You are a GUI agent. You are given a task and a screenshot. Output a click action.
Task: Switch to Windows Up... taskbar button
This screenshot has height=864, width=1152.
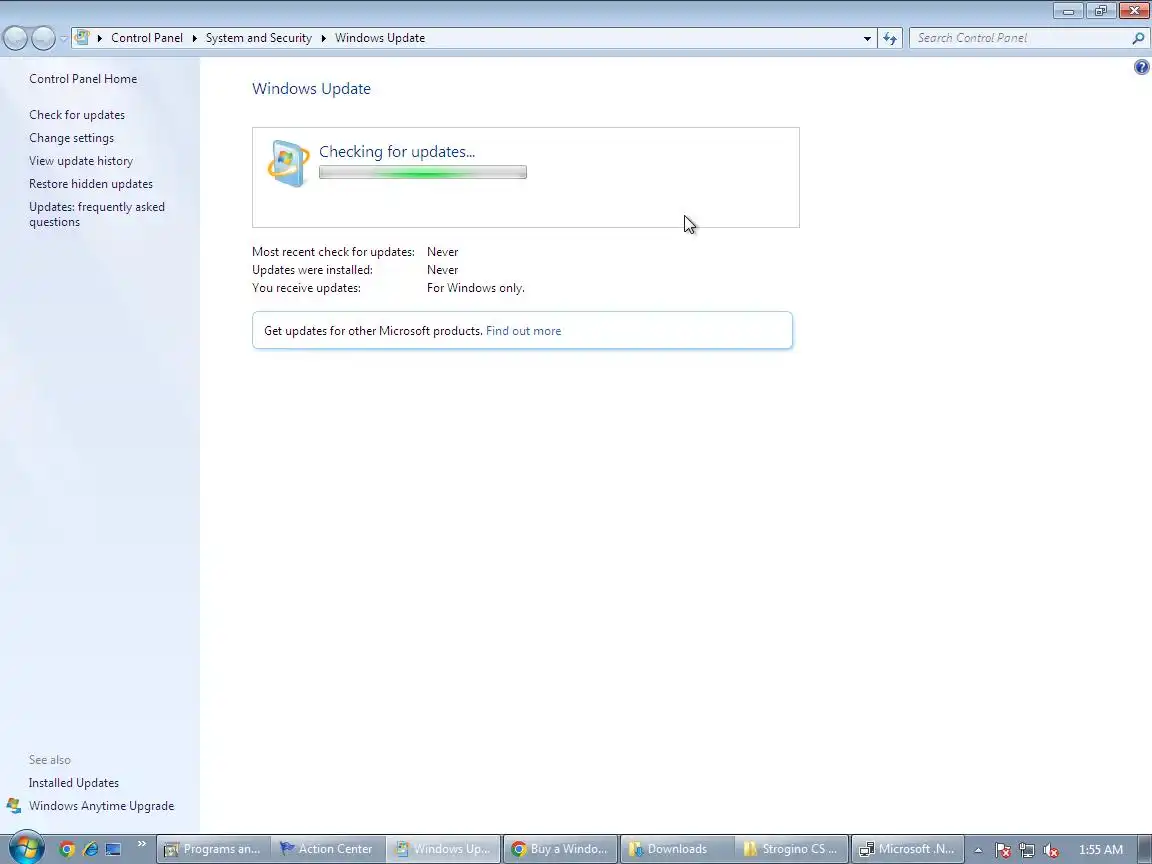444,849
